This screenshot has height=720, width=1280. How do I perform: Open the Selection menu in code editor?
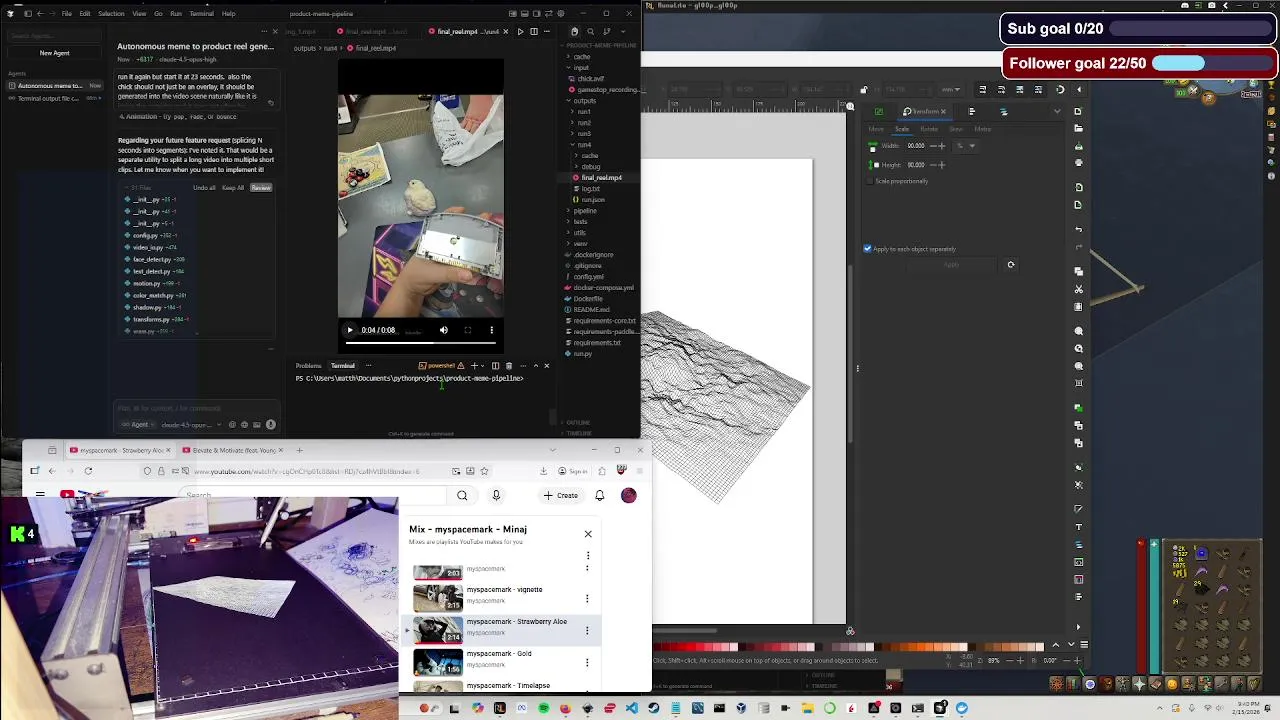coord(111,14)
